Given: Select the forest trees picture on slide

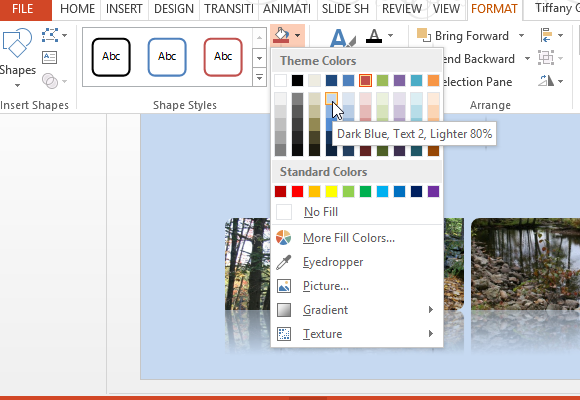Looking at the screenshot, I should pos(248,263).
